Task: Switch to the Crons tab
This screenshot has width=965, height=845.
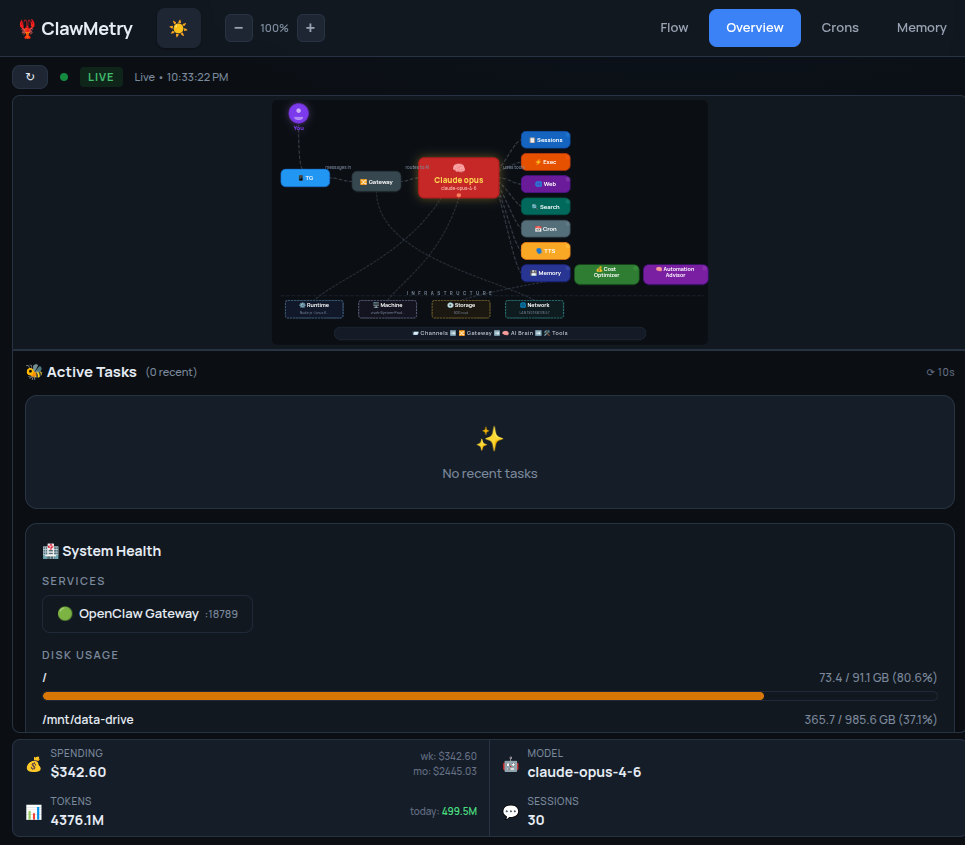Action: coord(840,28)
